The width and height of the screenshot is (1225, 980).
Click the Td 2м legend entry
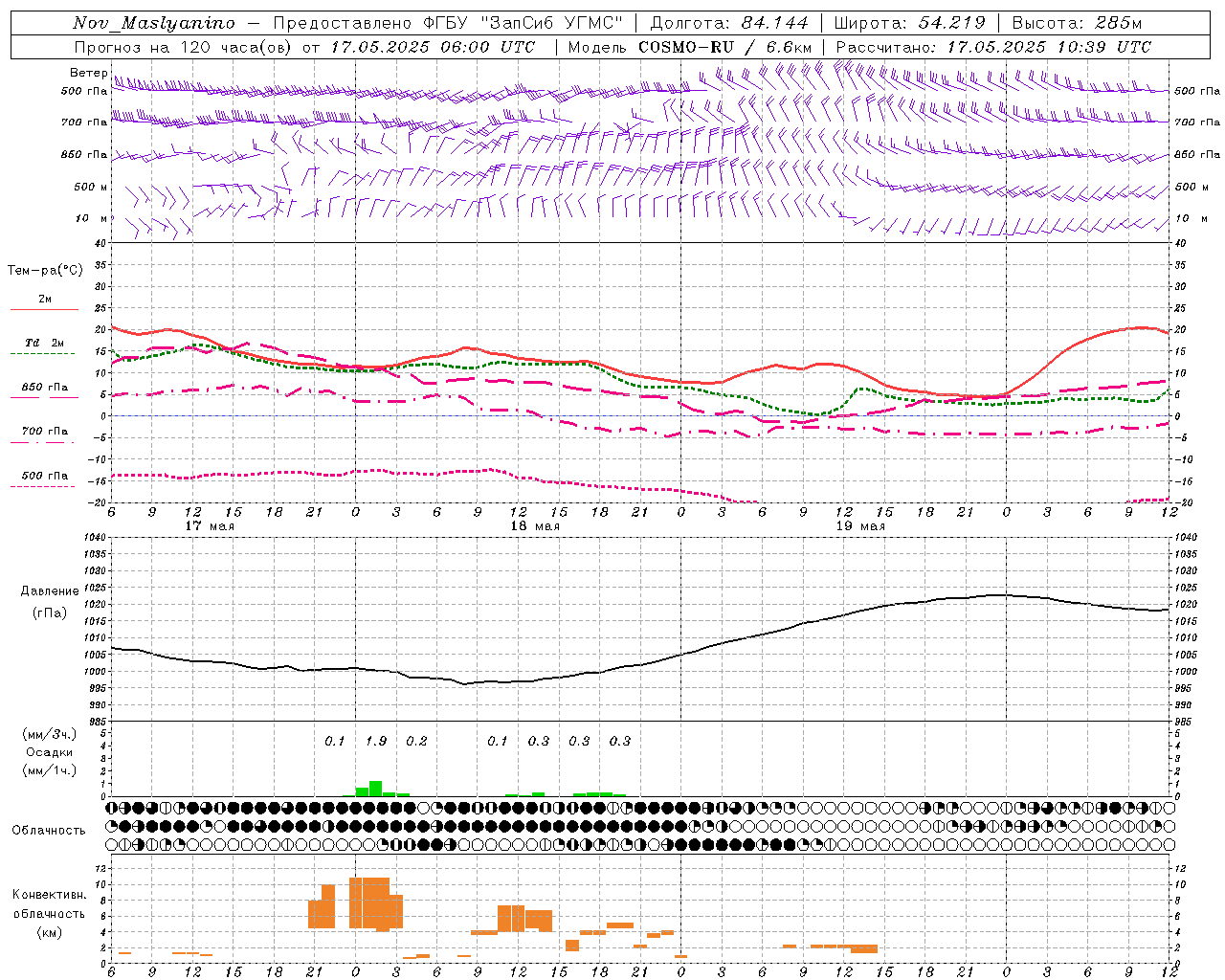[x=44, y=343]
